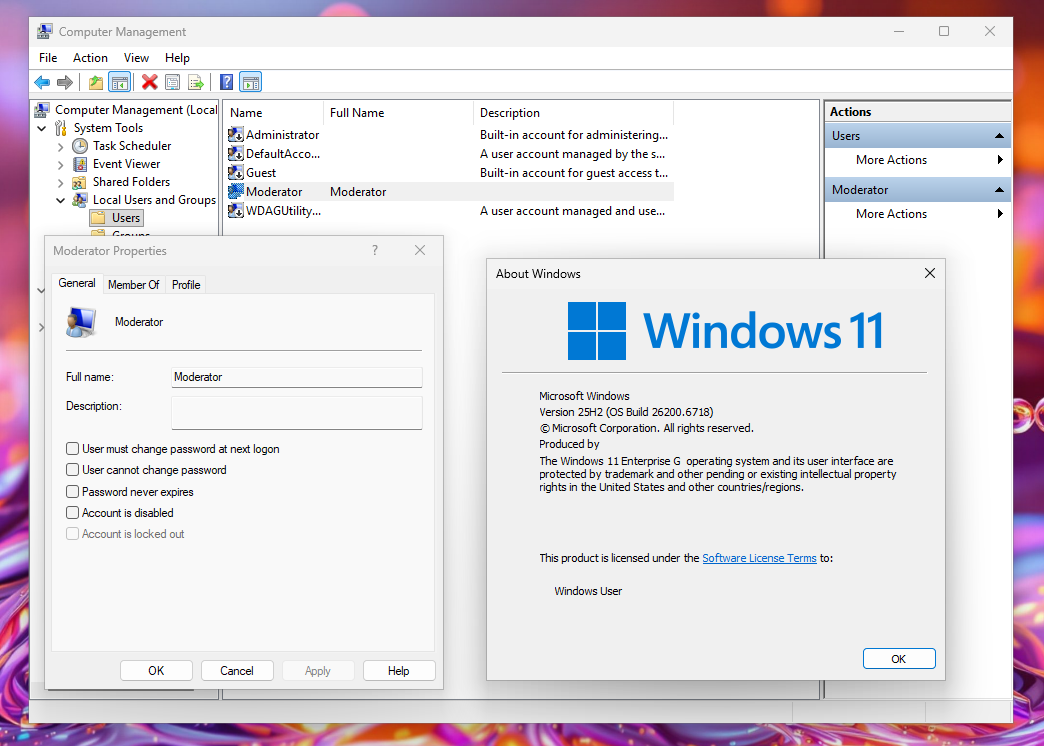Check User must change password at next logon
The image size is (1044, 746).
tap(73, 449)
